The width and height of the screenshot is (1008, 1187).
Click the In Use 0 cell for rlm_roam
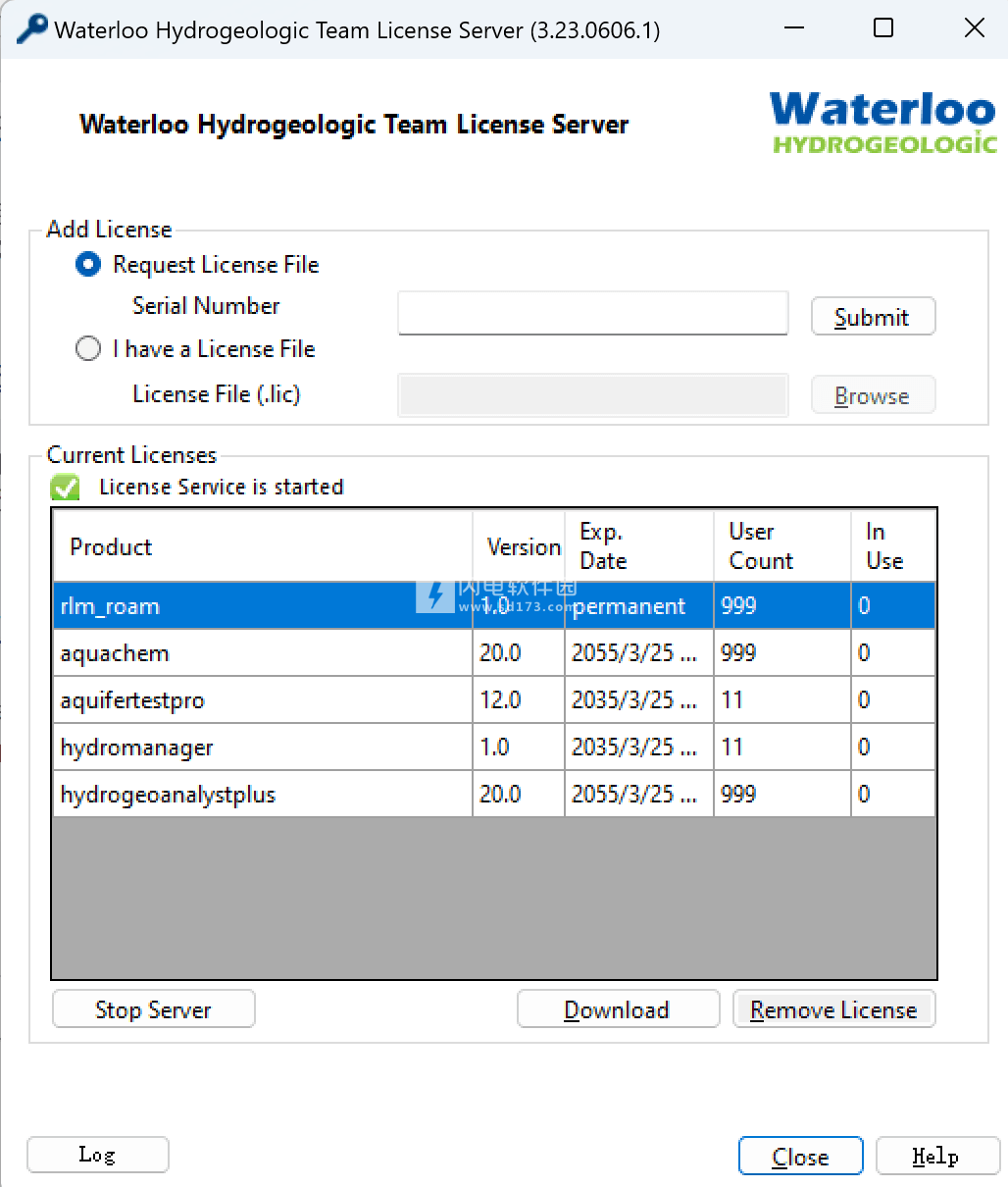pyautogui.click(x=893, y=606)
